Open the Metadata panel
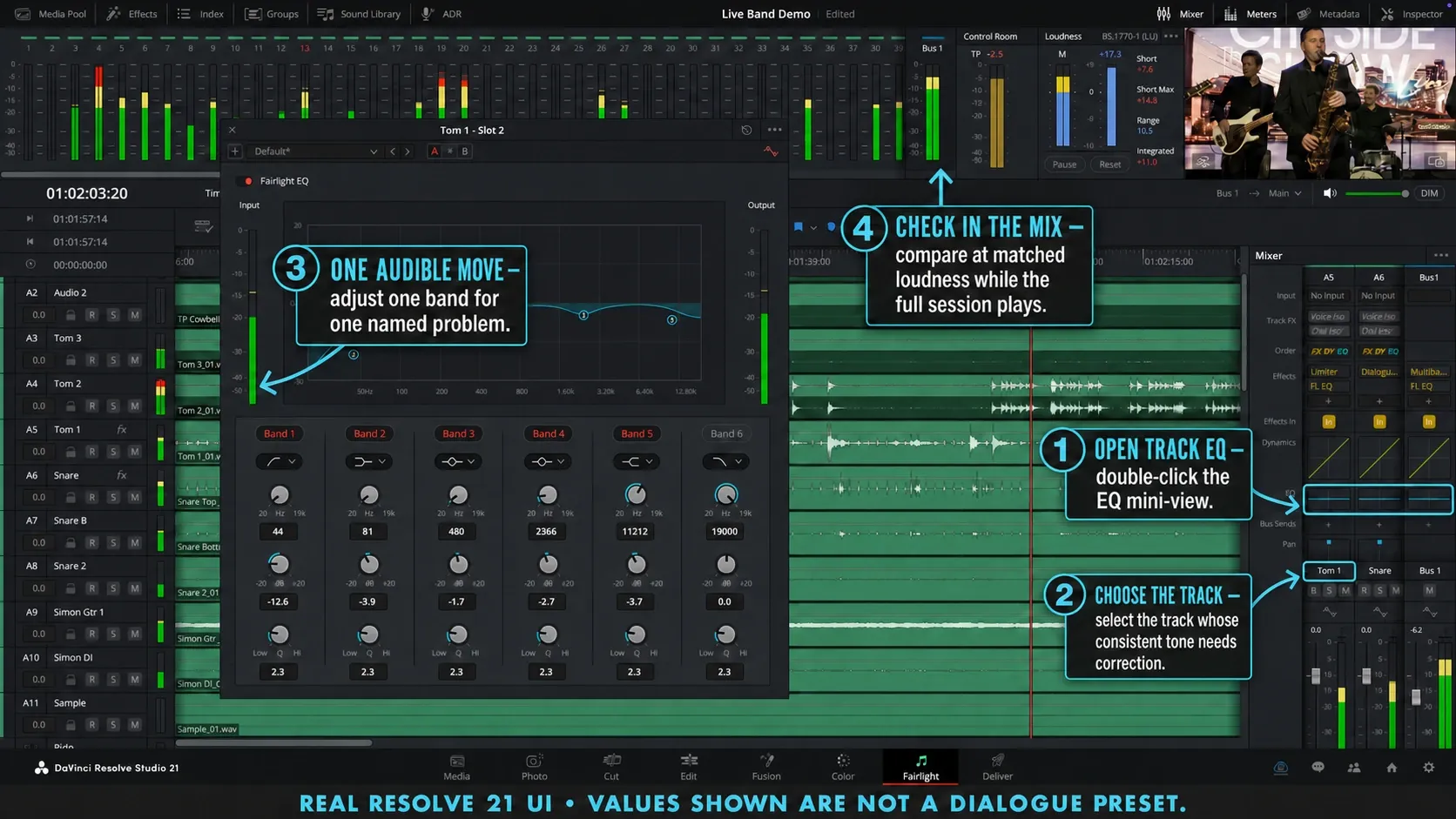 pyautogui.click(x=1328, y=14)
